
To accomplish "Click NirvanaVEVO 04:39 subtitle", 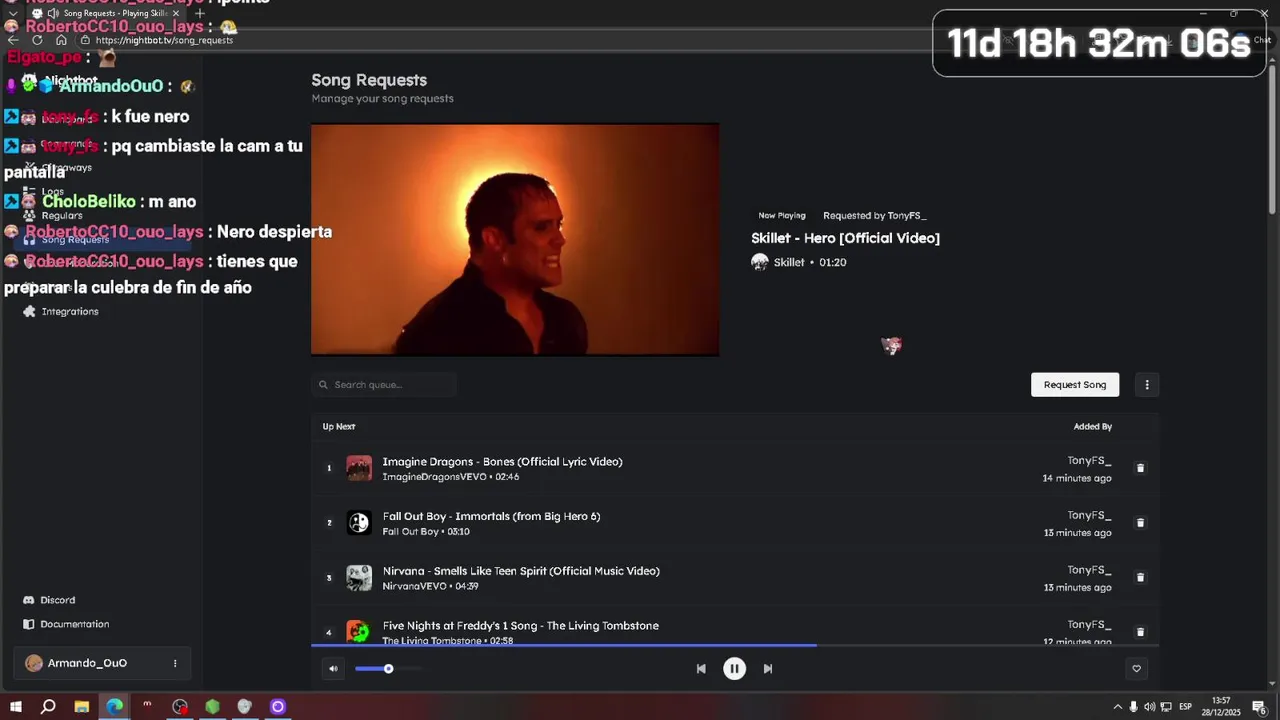I will 431,586.
